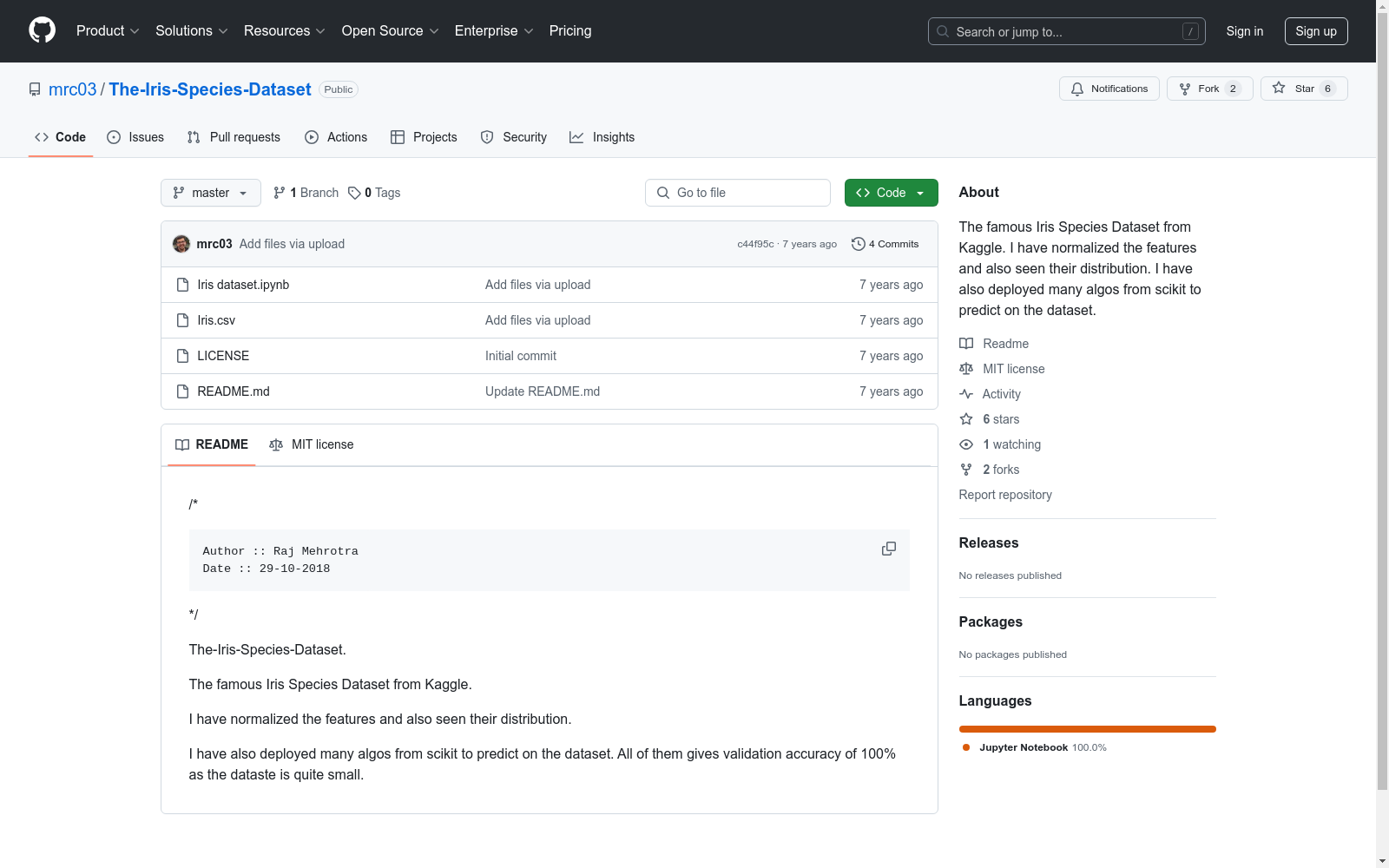
Task: Click the mrc03 avatar in commit row
Action: (x=181, y=244)
